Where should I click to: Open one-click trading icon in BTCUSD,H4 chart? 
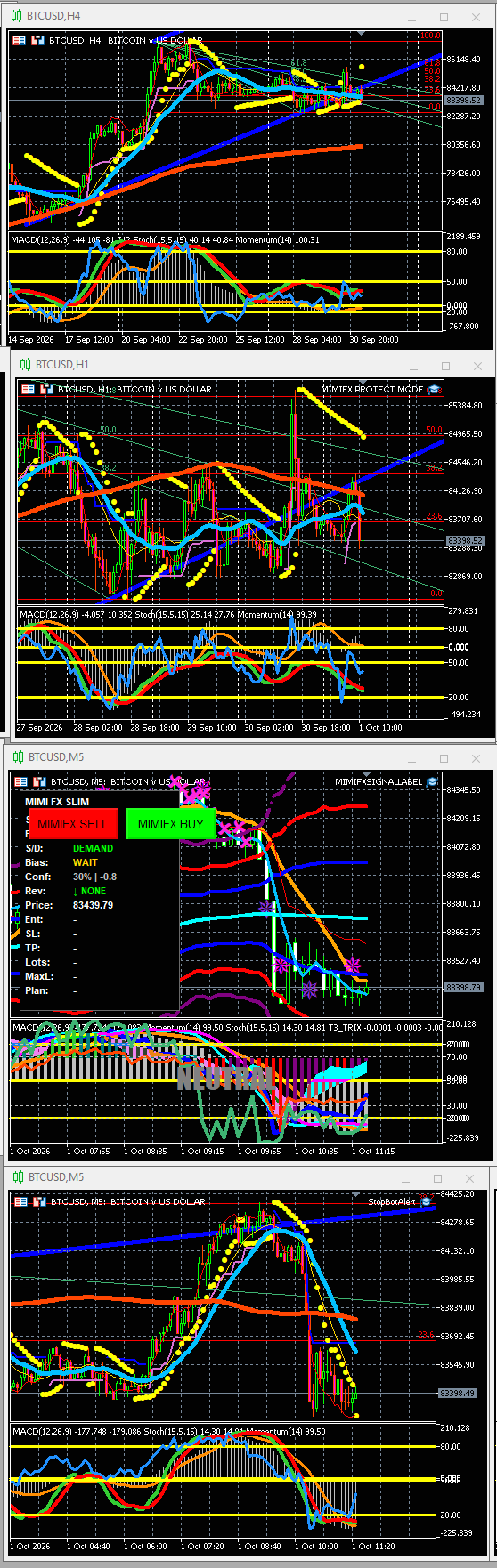(x=20, y=40)
